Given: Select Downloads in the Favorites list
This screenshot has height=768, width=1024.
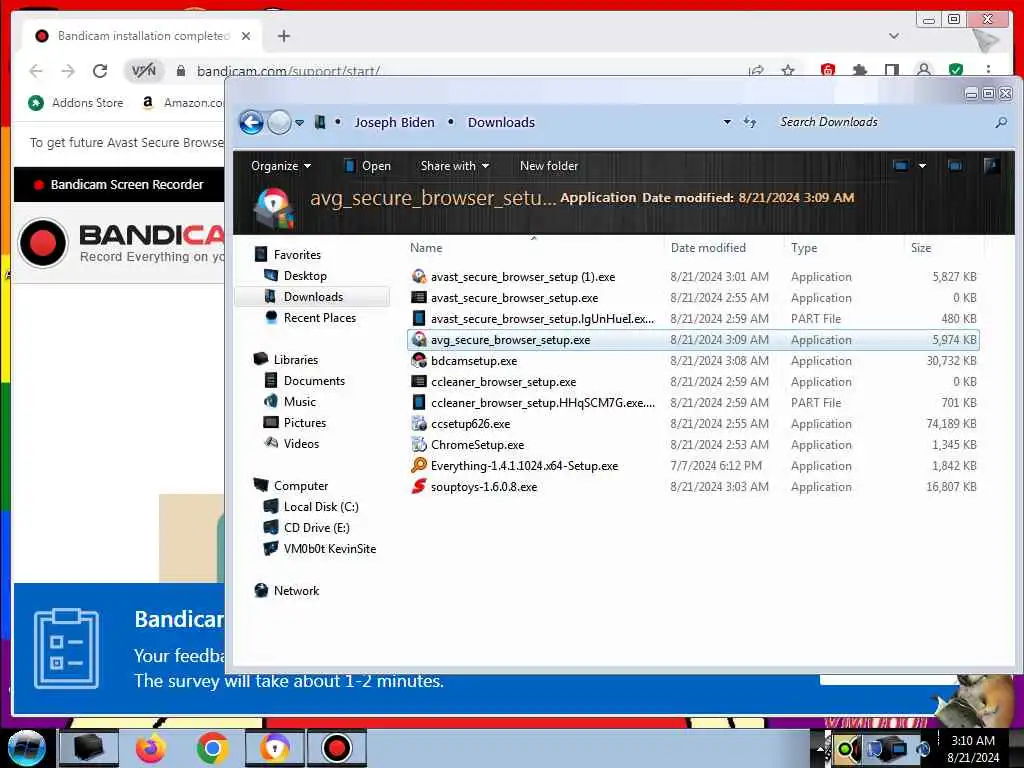Looking at the screenshot, I should point(313,296).
